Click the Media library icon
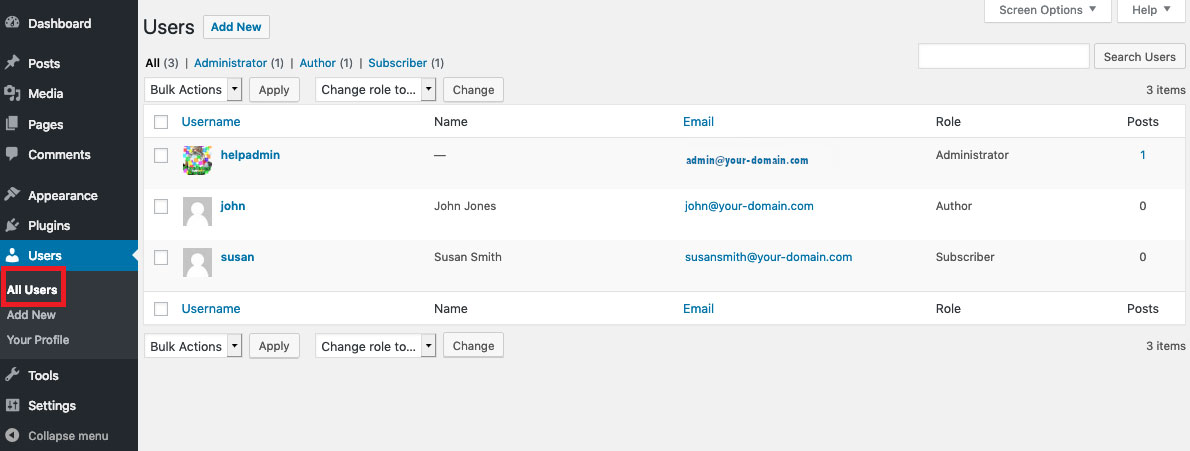Image resolution: width=1190 pixels, height=451 pixels. tap(11, 93)
